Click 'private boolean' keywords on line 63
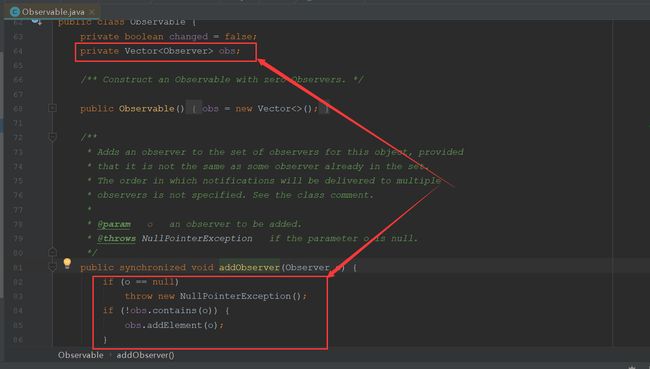Screen dimensions: 650x369 click(x=122, y=36)
